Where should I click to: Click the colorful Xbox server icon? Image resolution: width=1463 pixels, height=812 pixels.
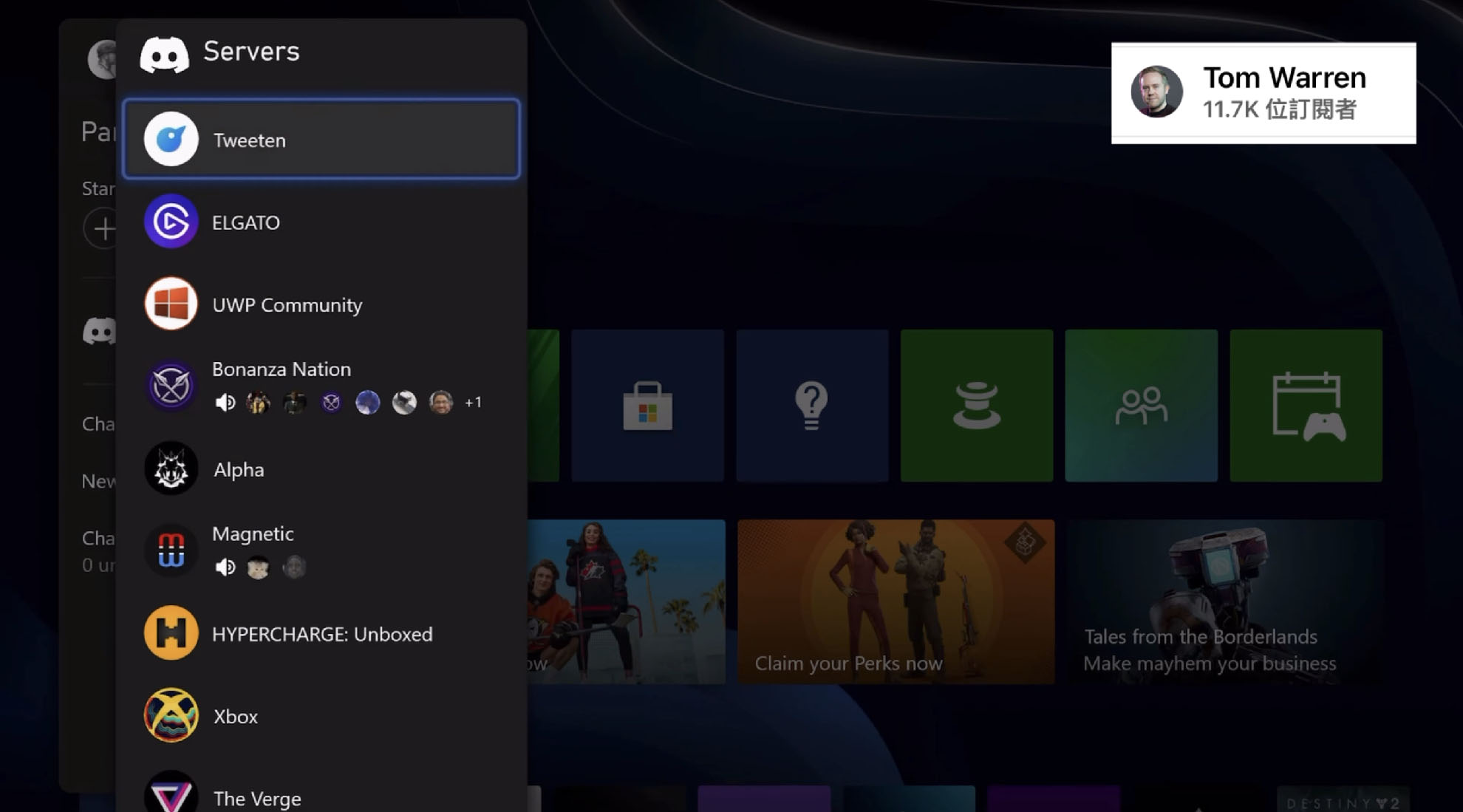[171, 715]
